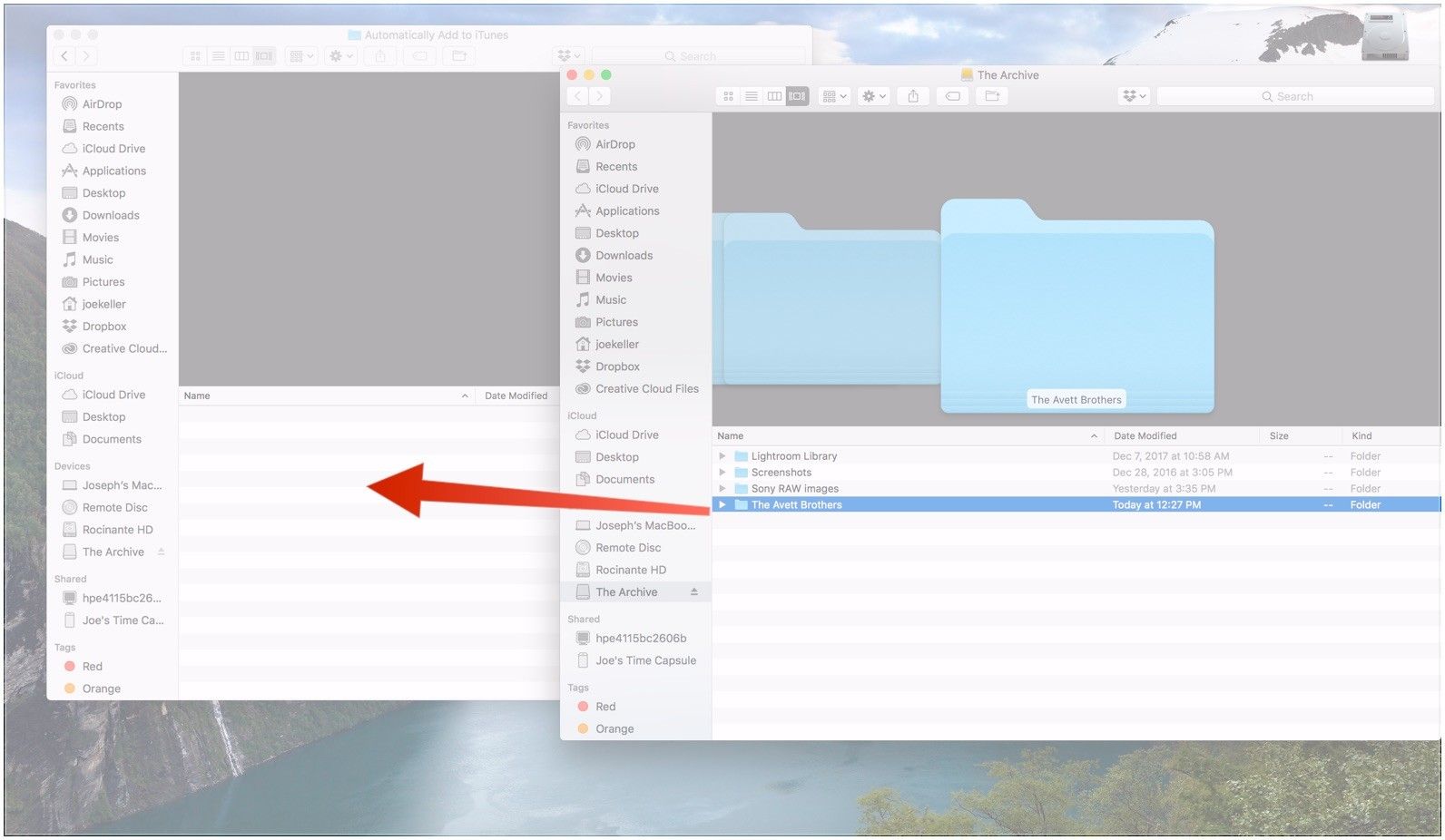Viewport: 1445px width, 840px height.
Task: Open Creative Cloud Files in front sidebar
Action: pyautogui.click(x=646, y=389)
